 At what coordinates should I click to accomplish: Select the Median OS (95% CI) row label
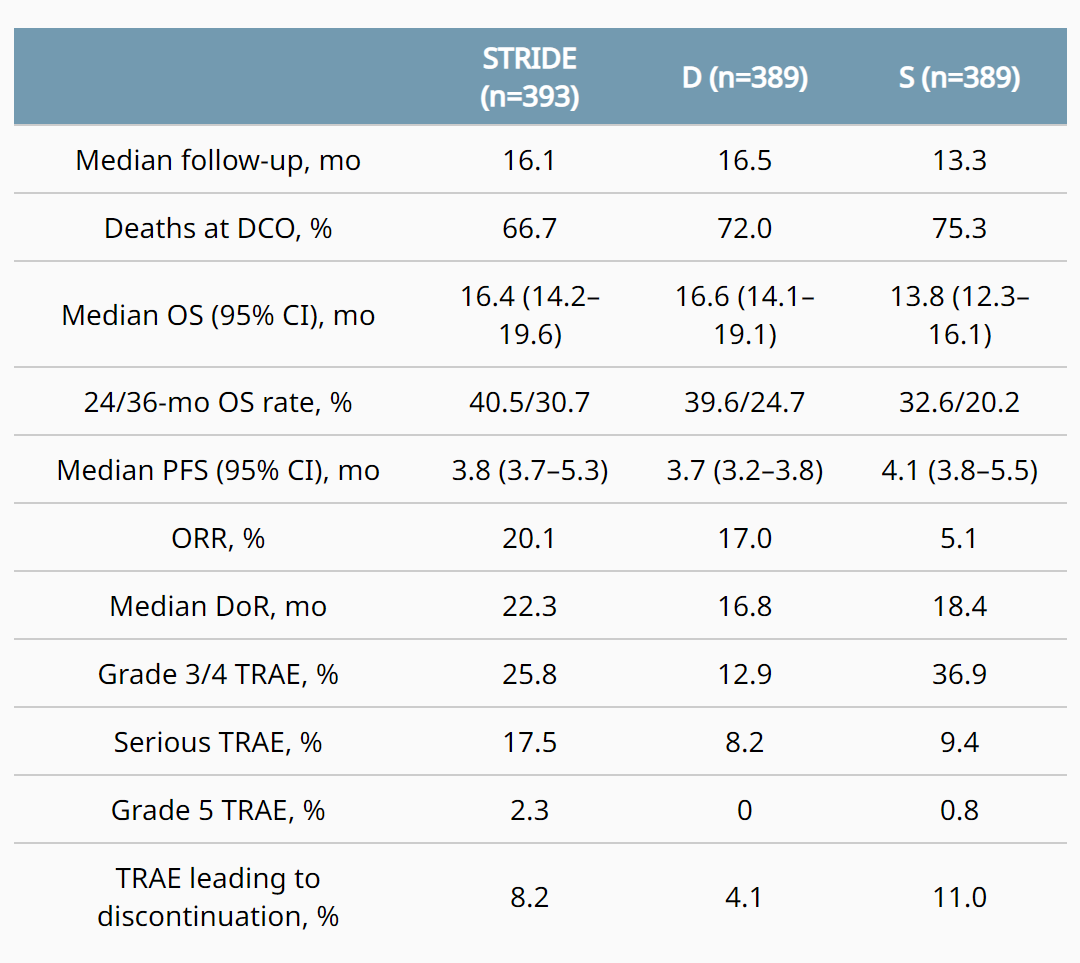pos(218,315)
